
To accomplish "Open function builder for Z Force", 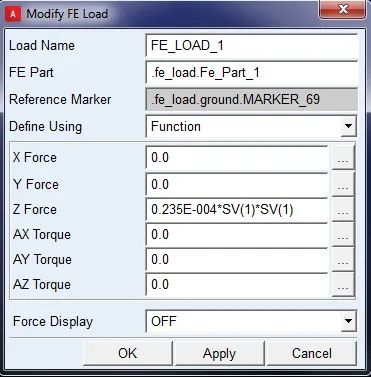I will 343,210.
